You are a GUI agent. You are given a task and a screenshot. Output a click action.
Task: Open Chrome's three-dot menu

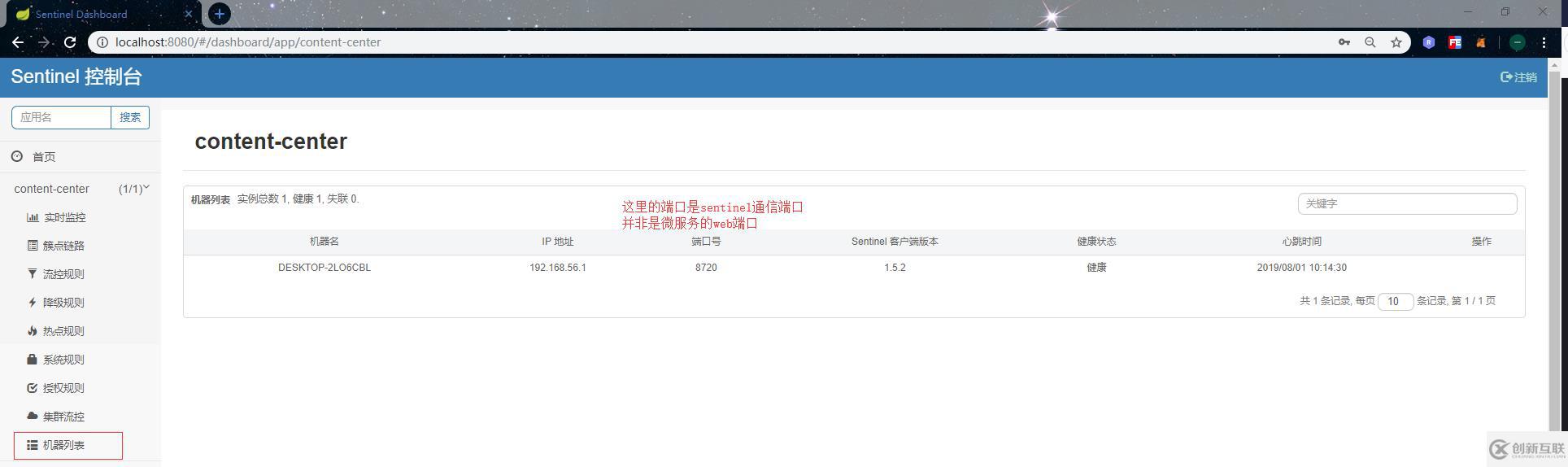(1544, 42)
